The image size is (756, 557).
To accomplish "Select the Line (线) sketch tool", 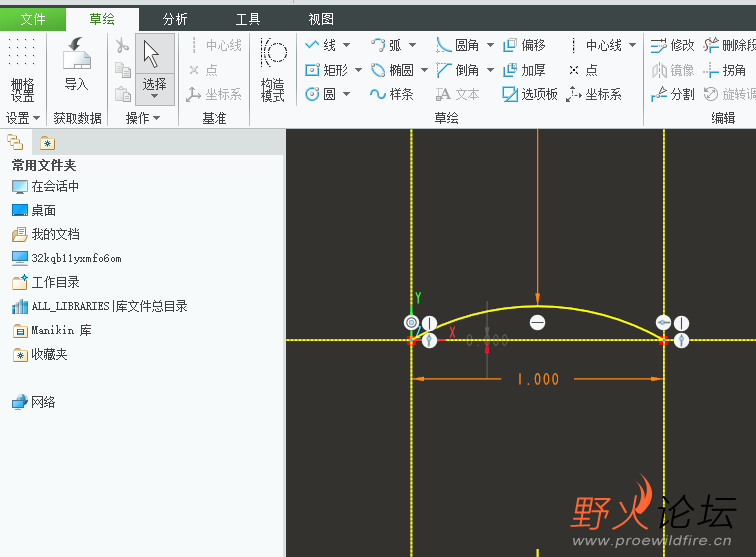I will [321, 45].
